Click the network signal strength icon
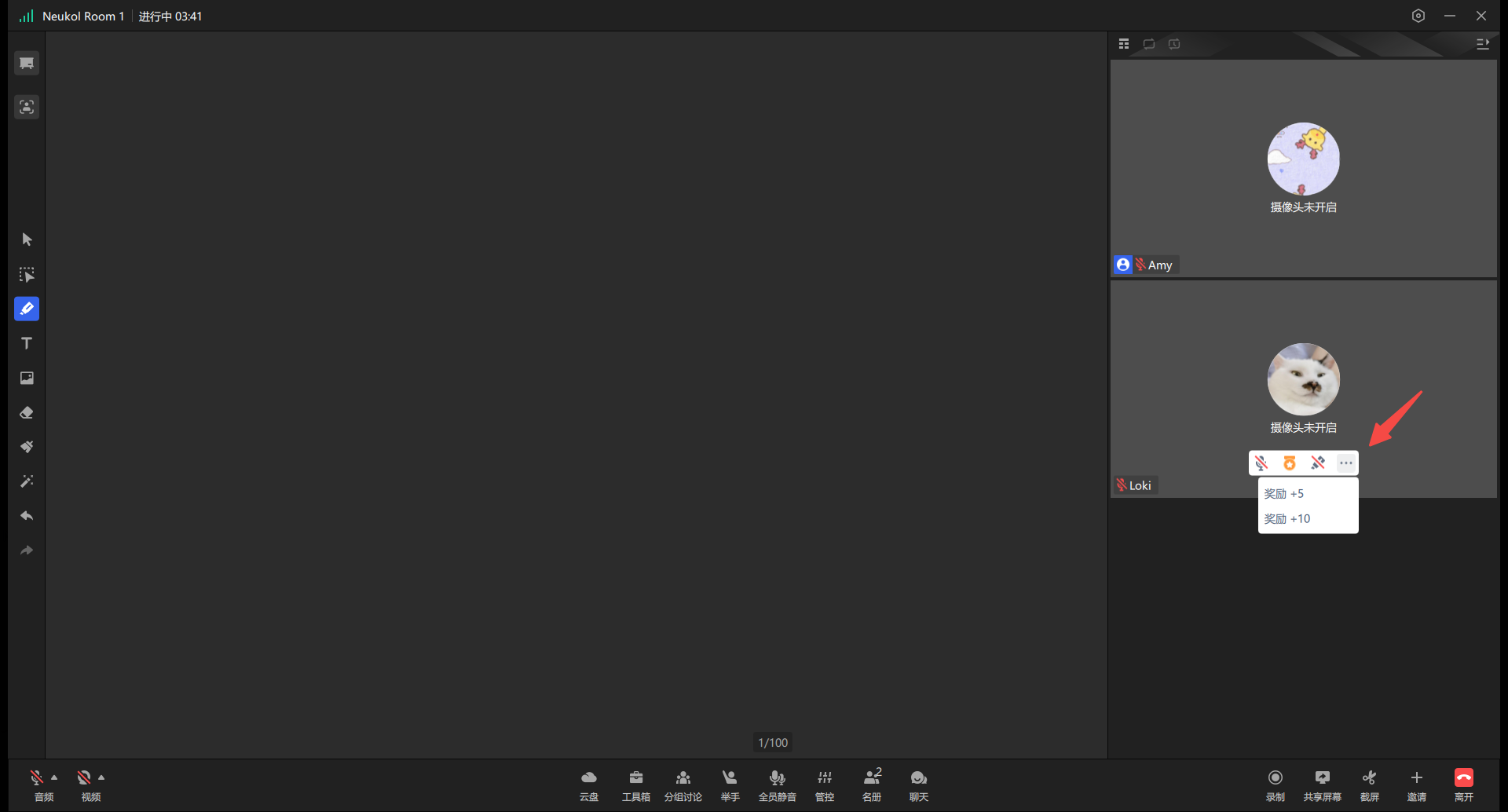Viewport: 1508px width, 812px height. (27, 16)
